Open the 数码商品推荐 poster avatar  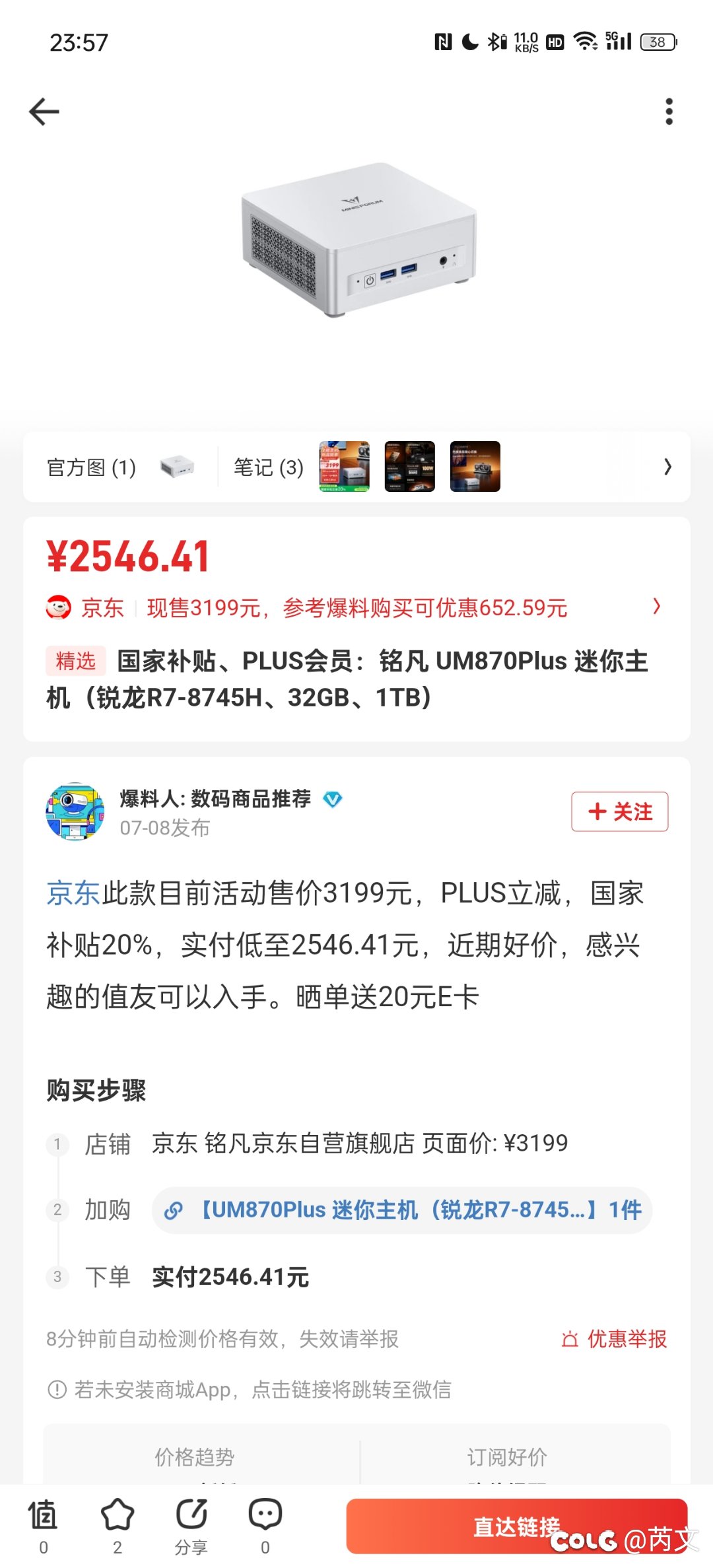[75, 811]
